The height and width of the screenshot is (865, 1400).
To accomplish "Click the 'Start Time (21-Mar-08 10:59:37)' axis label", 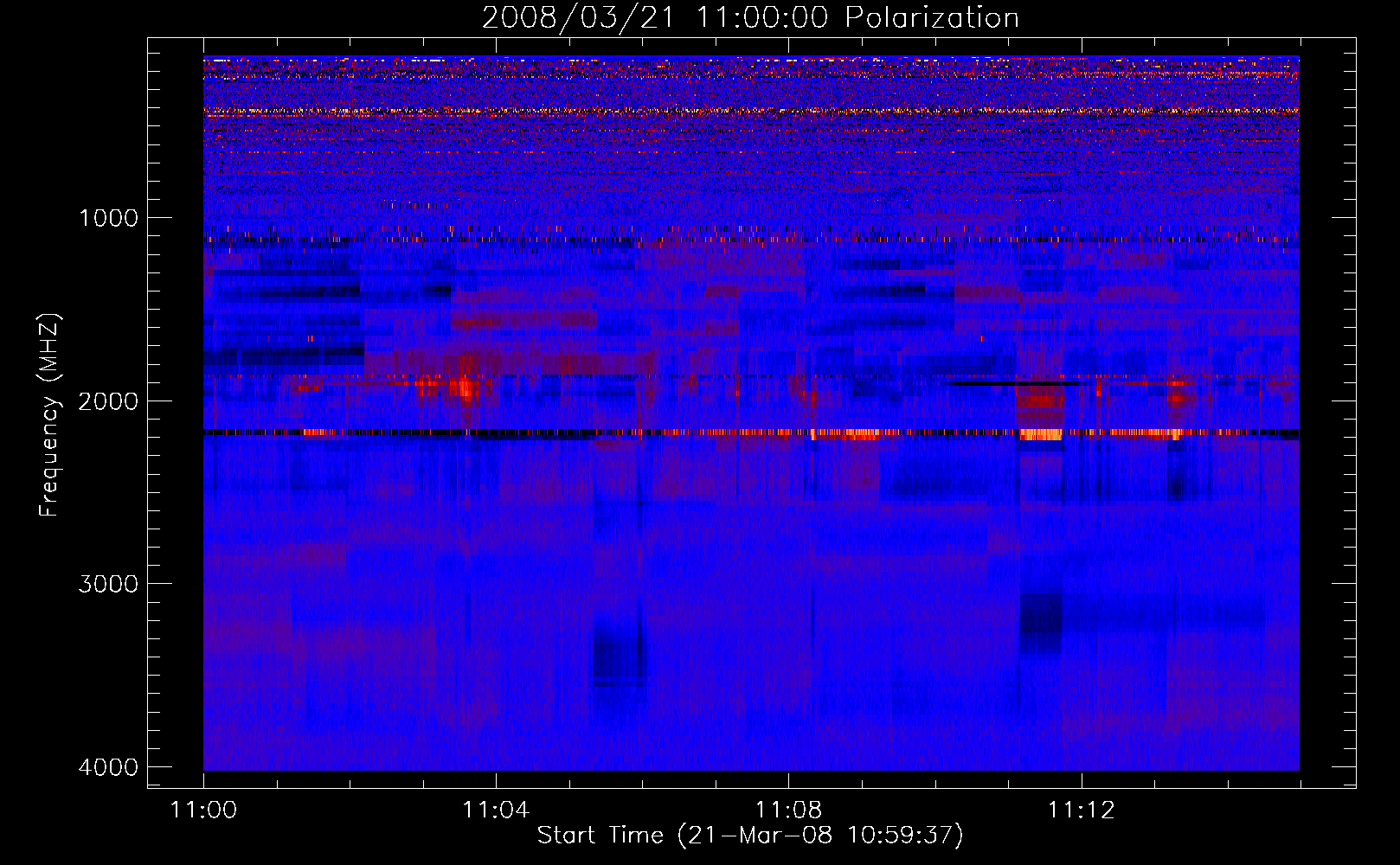I will 750,836.
